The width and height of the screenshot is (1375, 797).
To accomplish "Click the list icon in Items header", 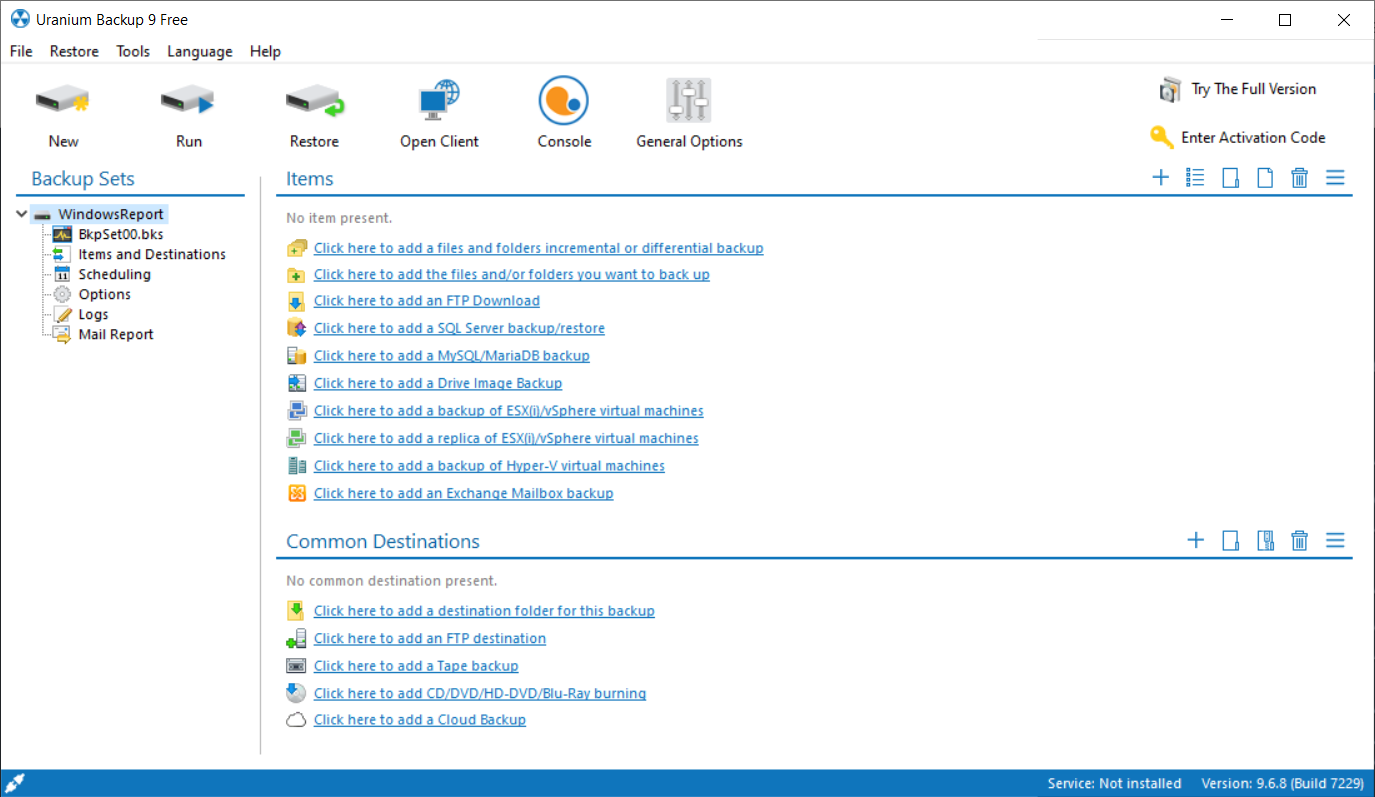I will tap(1195, 178).
